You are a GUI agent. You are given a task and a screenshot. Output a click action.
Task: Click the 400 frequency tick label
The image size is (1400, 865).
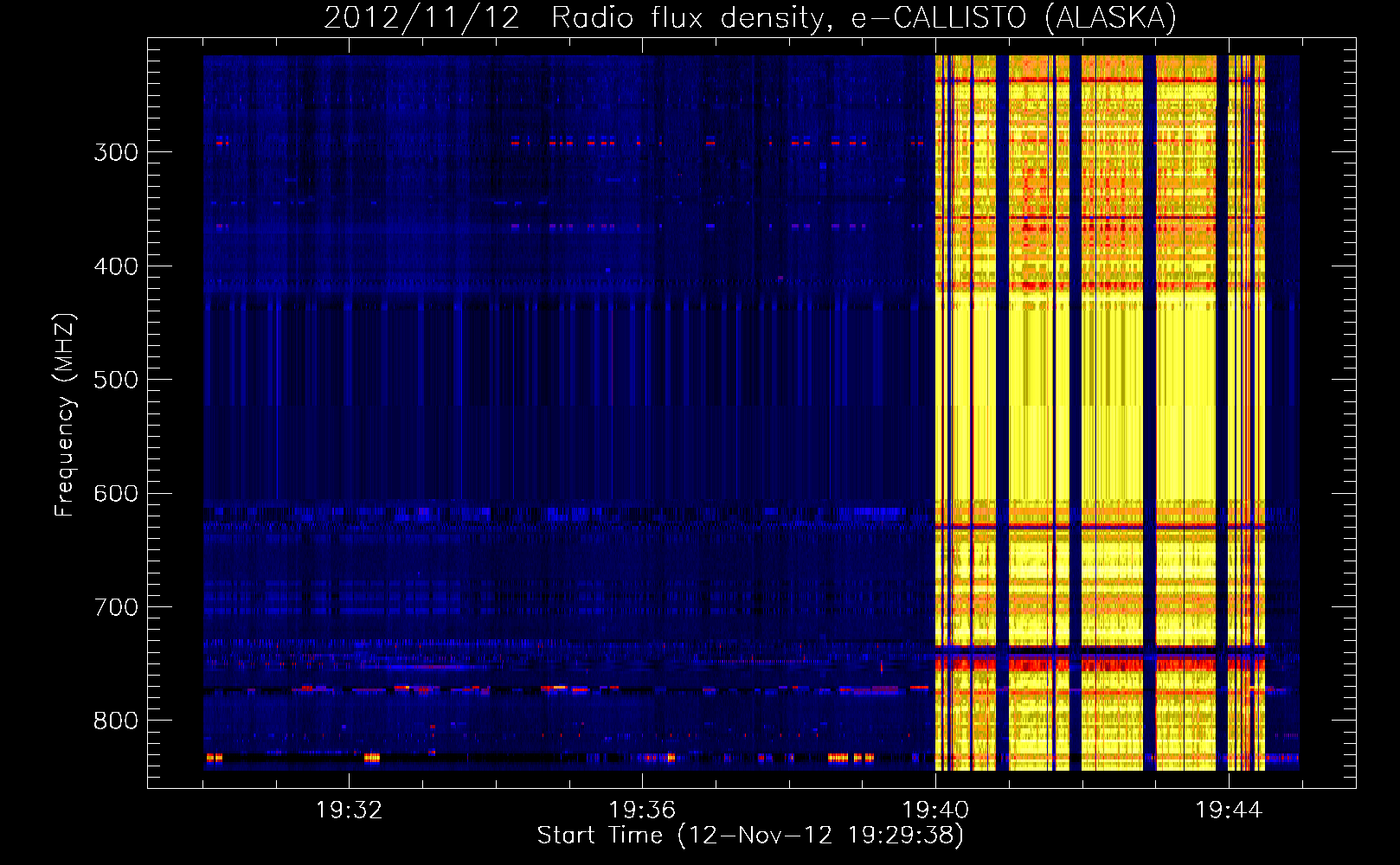(116, 266)
